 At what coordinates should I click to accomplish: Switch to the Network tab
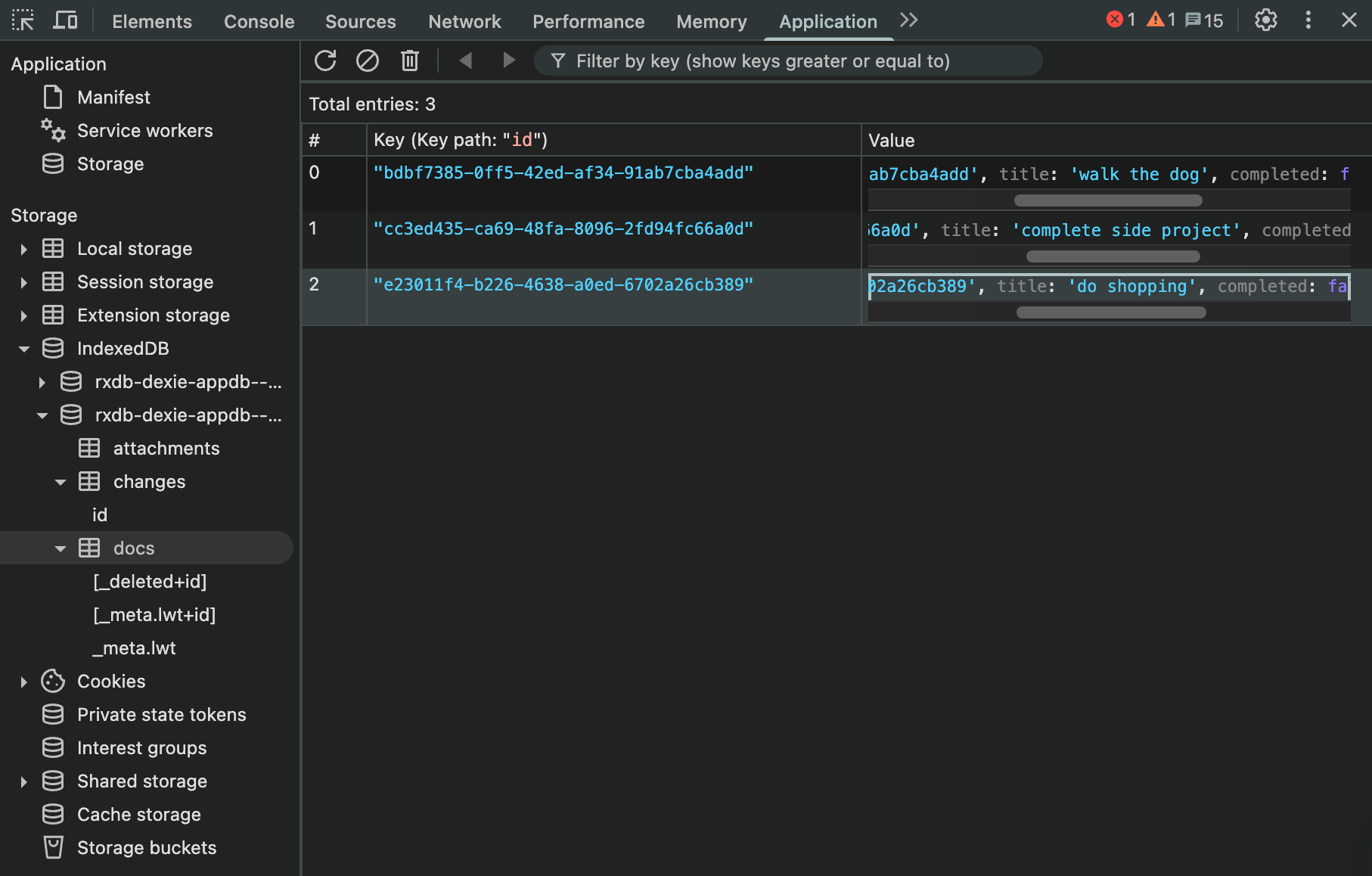click(x=464, y=21)
